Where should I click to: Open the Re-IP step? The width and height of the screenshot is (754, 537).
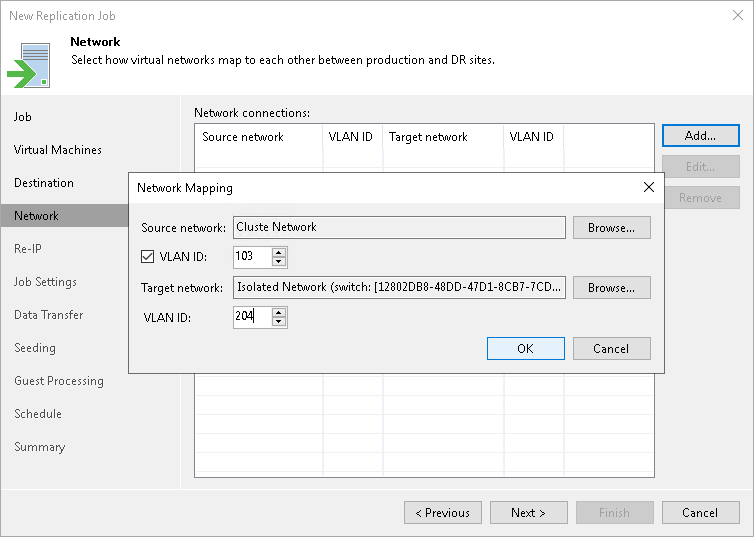[28, 249]
